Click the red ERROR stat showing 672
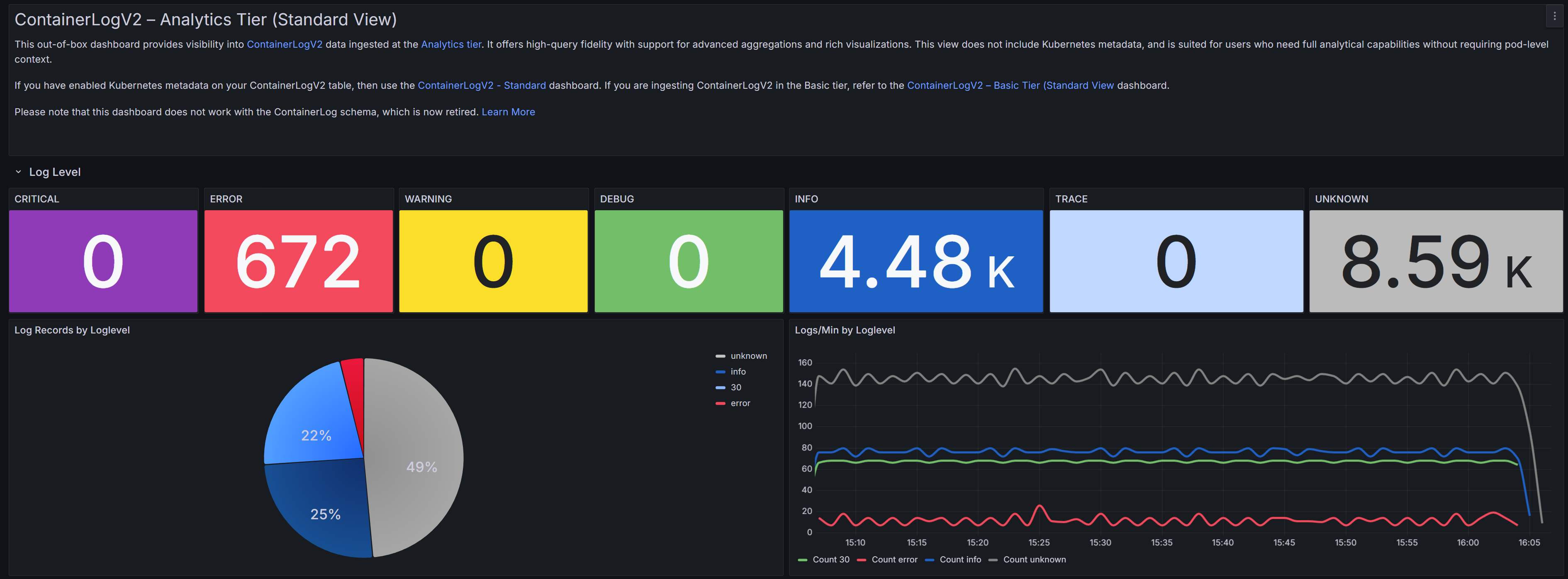 click(298, 262)
